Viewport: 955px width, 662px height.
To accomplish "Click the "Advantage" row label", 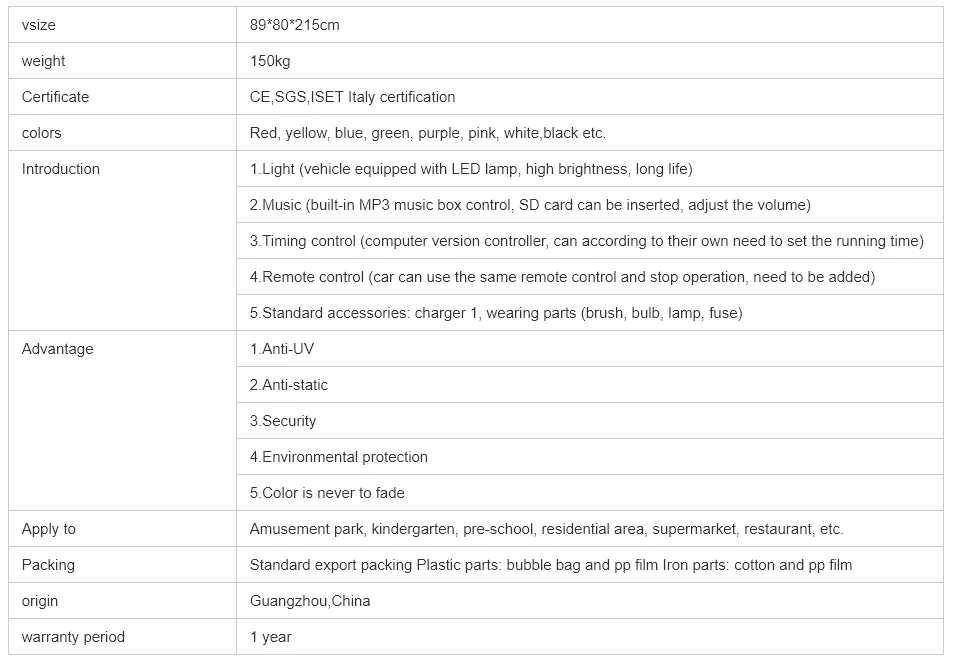I will tap(57, 349).
